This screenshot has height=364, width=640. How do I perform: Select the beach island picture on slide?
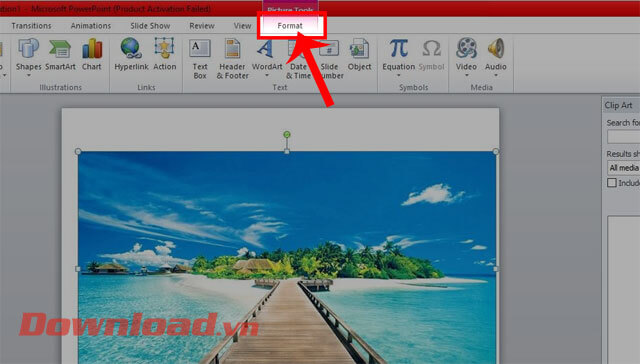(287, 257)
